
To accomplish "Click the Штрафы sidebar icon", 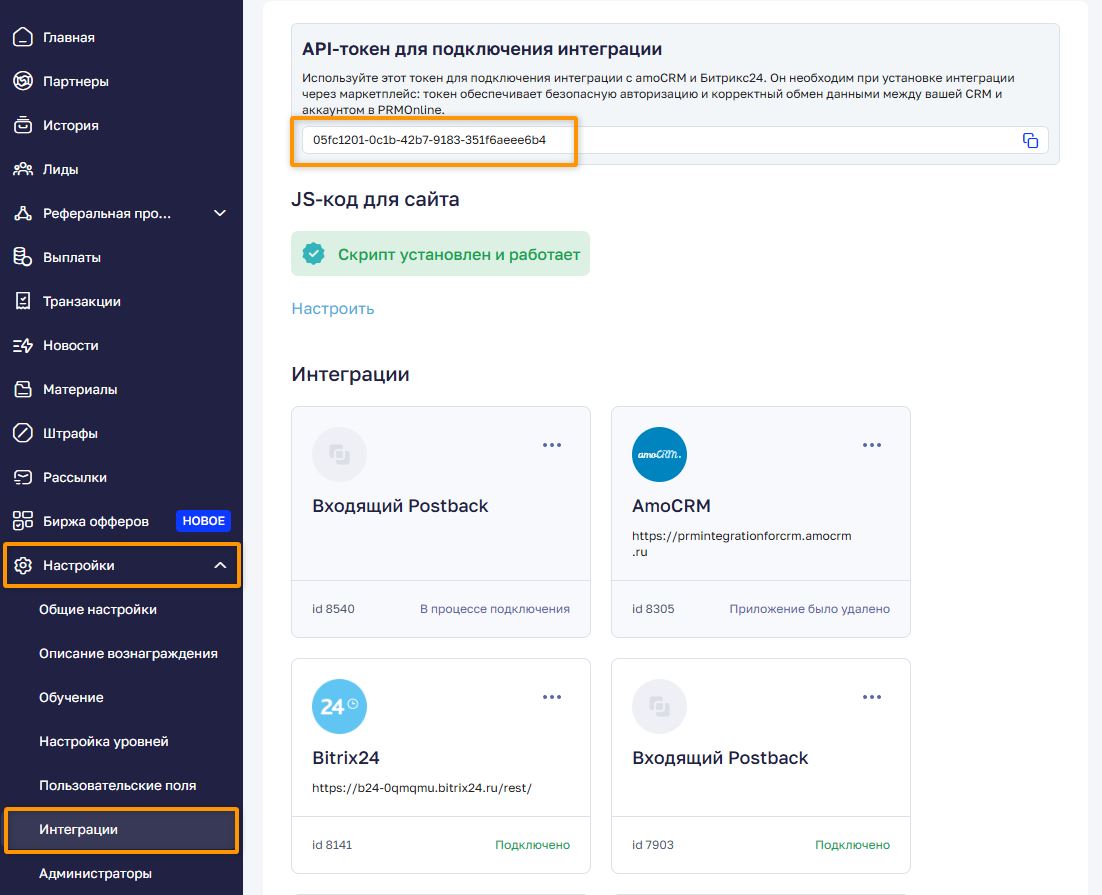I will [x=22, y=434].
